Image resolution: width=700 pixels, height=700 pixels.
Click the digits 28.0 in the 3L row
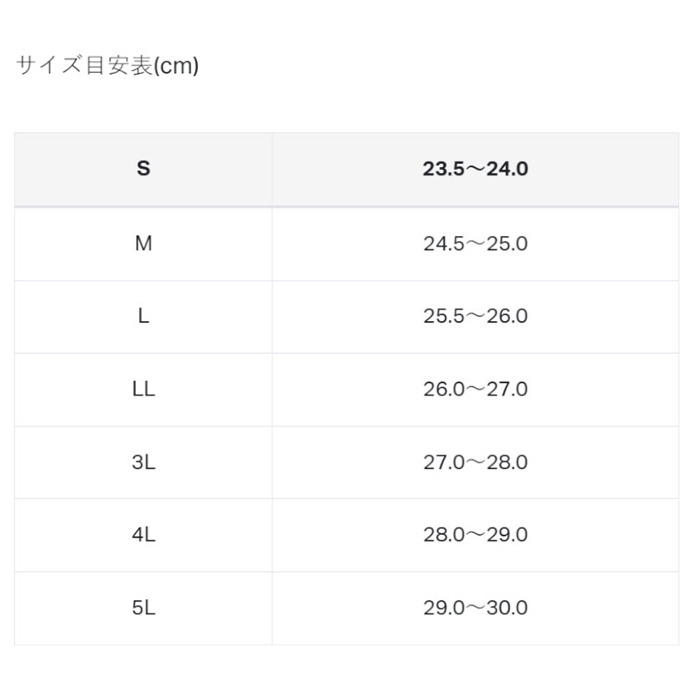(x=508, y=462)
